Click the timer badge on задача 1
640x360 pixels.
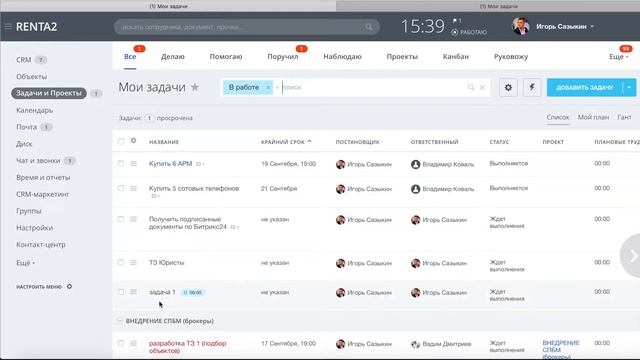tap(193, 292)
